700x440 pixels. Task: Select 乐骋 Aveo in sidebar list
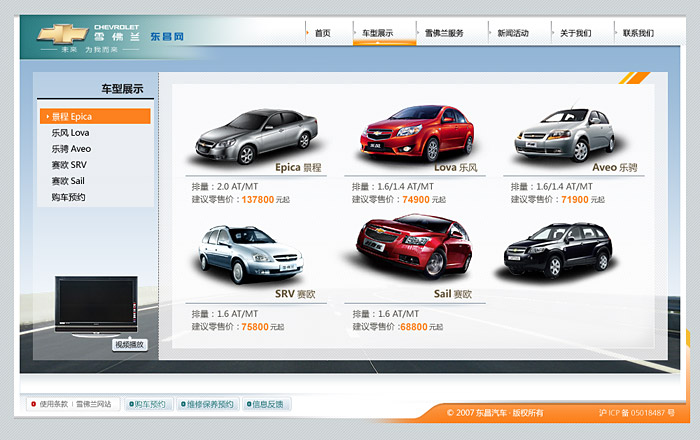[x=71, y=149]
